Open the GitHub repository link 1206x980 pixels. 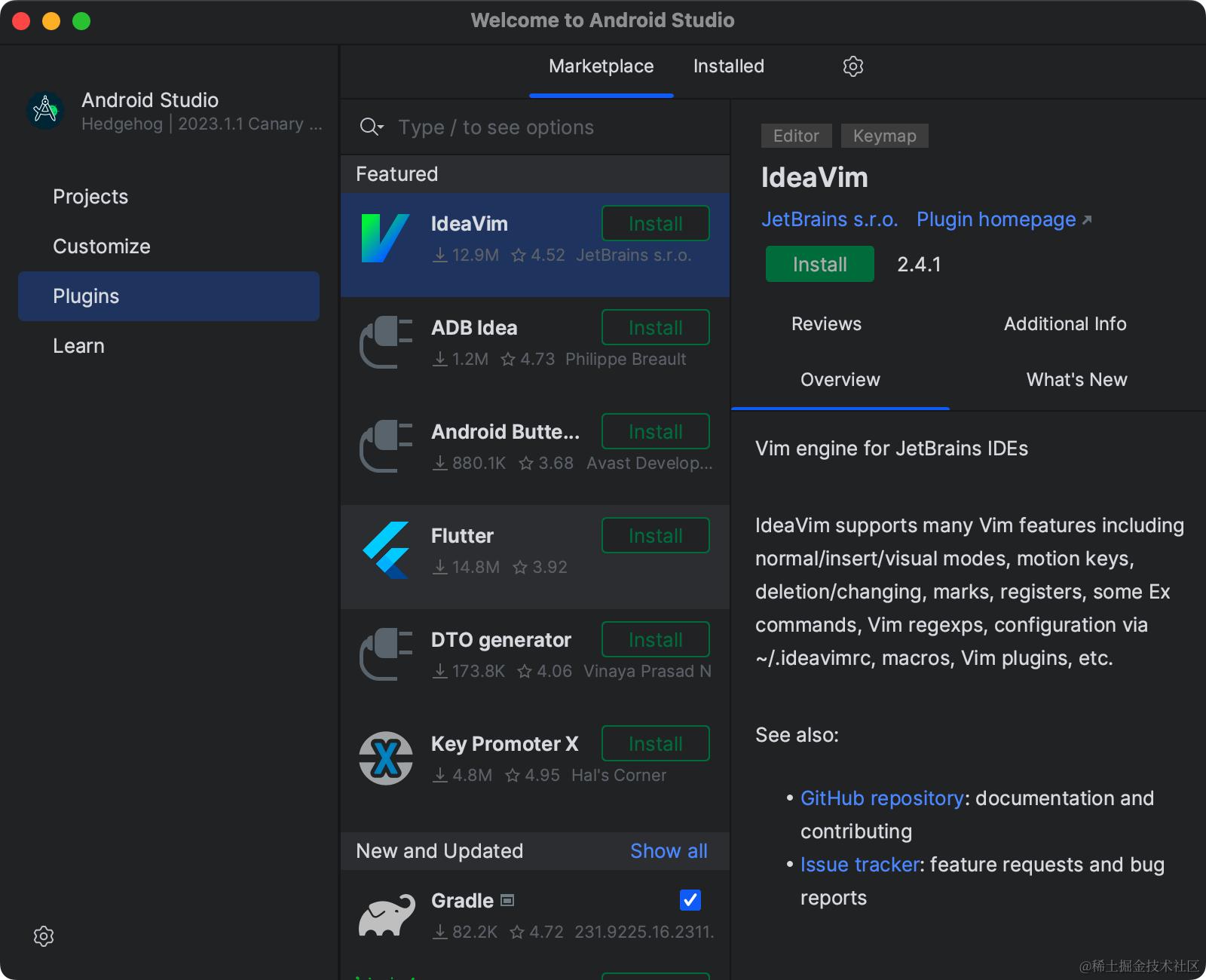[881, 798]
